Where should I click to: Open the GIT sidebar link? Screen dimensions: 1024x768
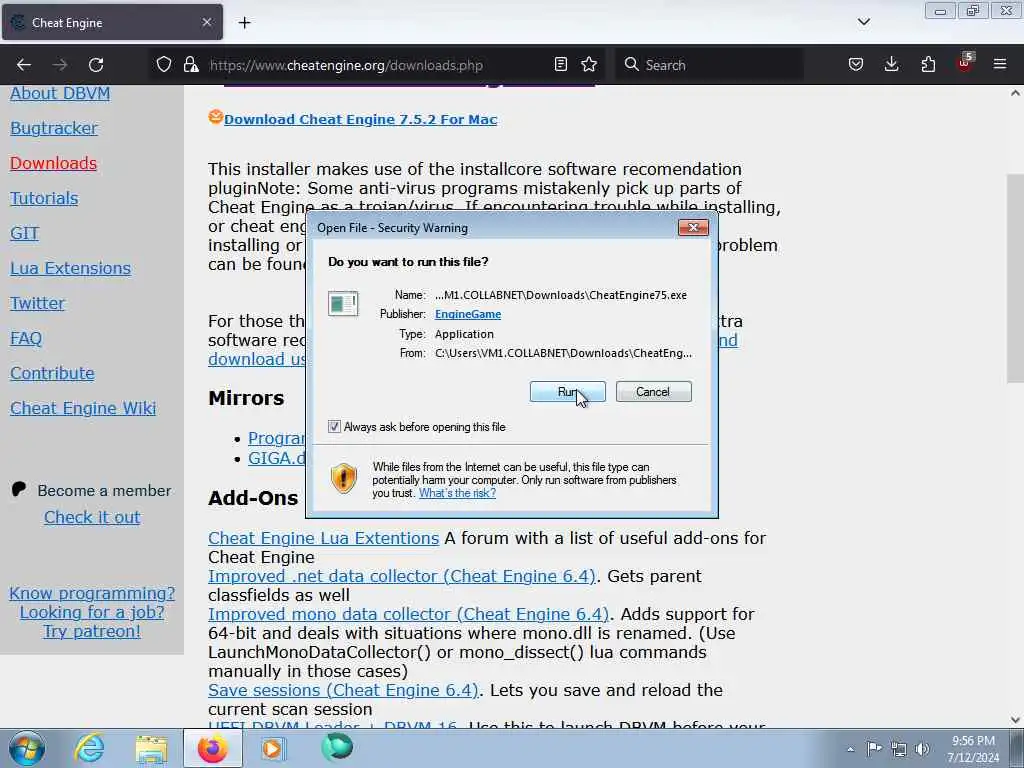(x=25, y=233)
